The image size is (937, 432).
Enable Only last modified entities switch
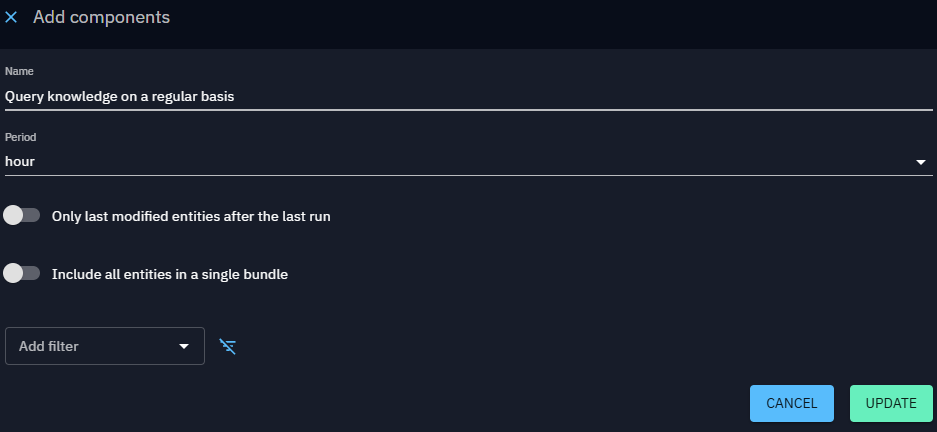(x=22, y=215)
